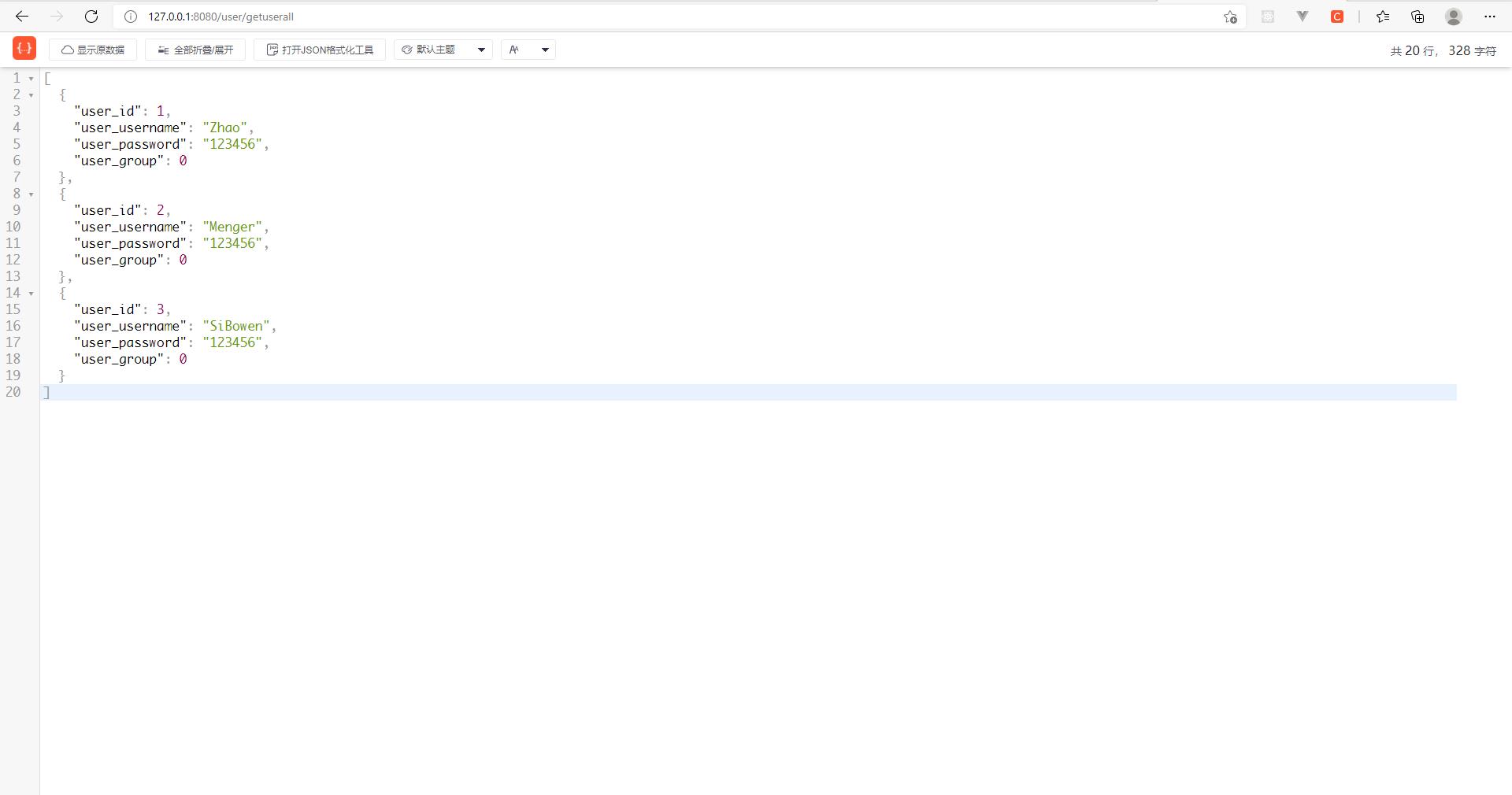Image resolution: width=1512 pixels, height=795 pixels.
Task: Collapse the object at line 8
Action: click(x=31, y=194)
